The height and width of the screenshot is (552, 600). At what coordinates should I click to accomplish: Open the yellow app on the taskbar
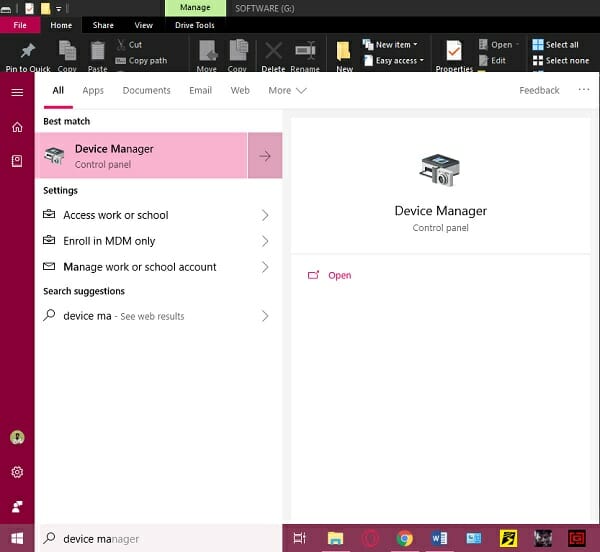[509, 538]
